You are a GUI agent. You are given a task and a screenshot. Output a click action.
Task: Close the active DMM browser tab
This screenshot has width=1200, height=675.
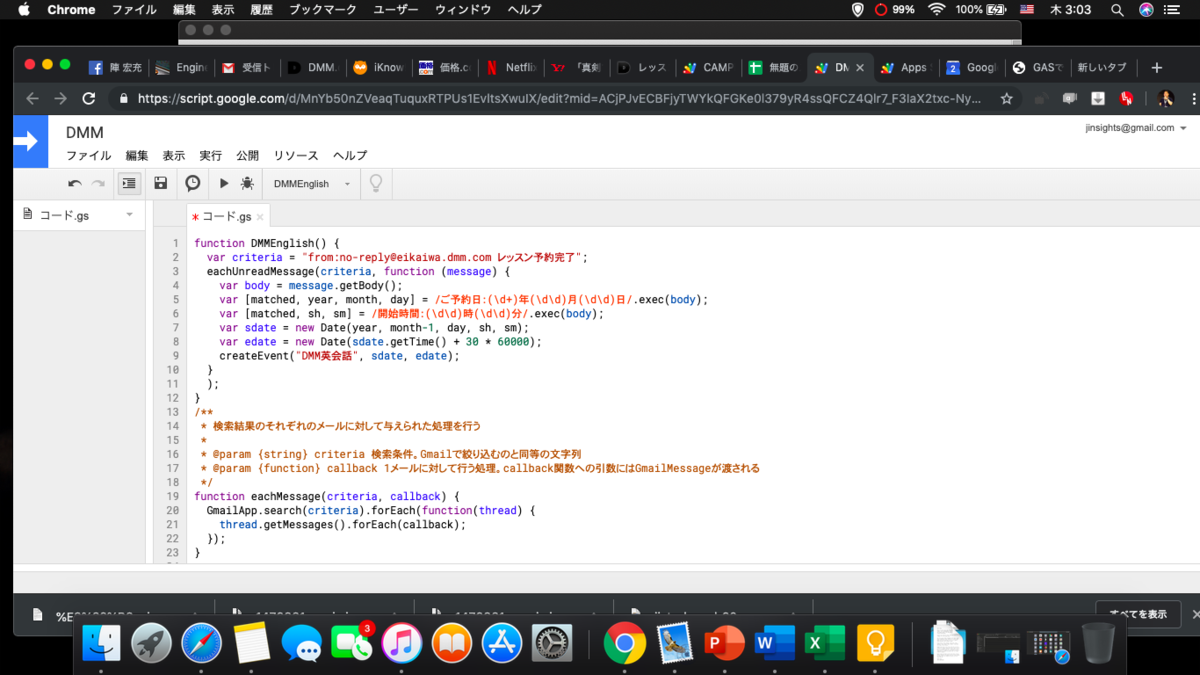tap(859, 68)
